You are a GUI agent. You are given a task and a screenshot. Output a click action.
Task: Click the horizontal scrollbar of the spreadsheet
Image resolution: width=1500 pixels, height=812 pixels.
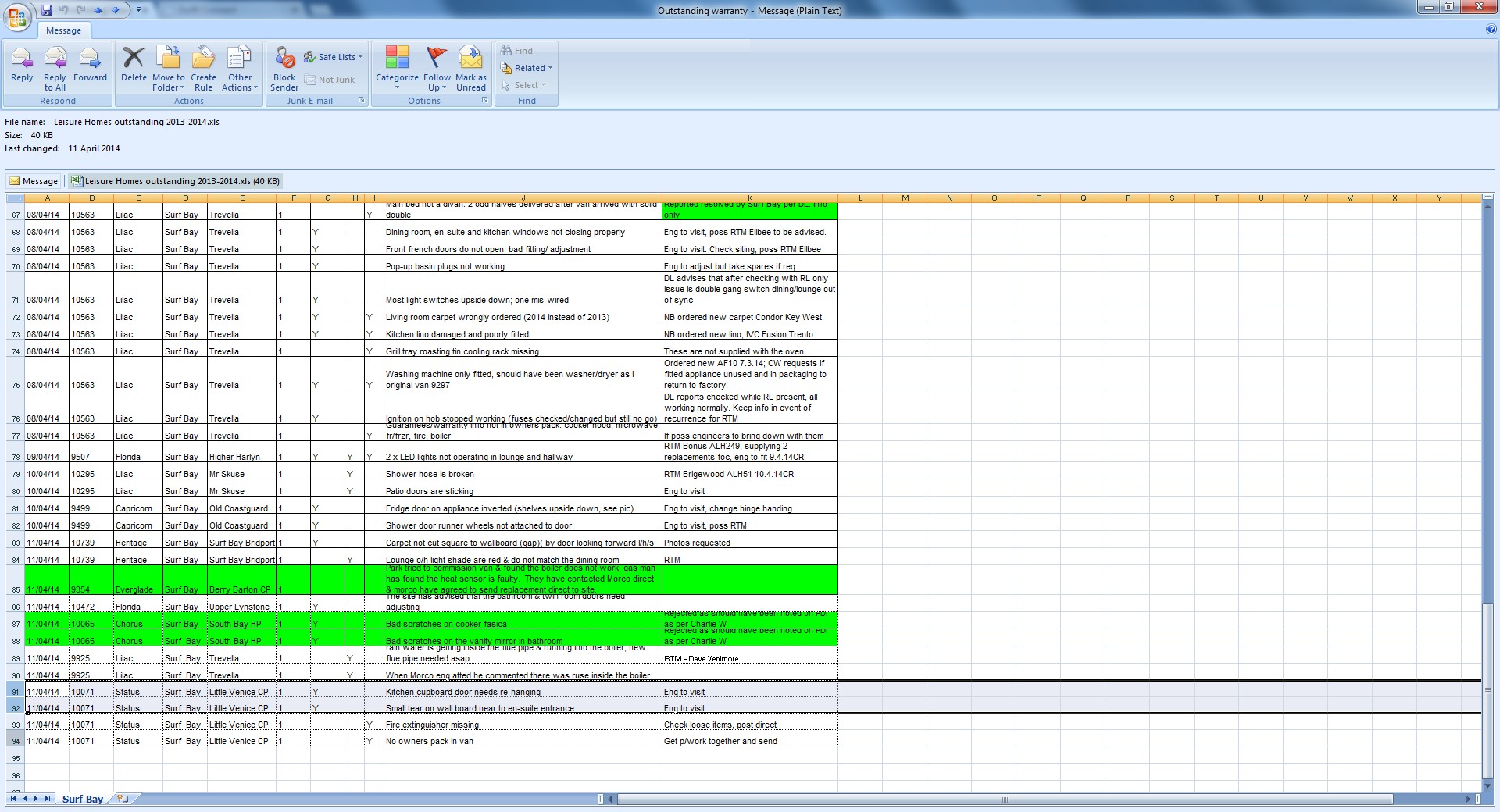pos(1004,799)
